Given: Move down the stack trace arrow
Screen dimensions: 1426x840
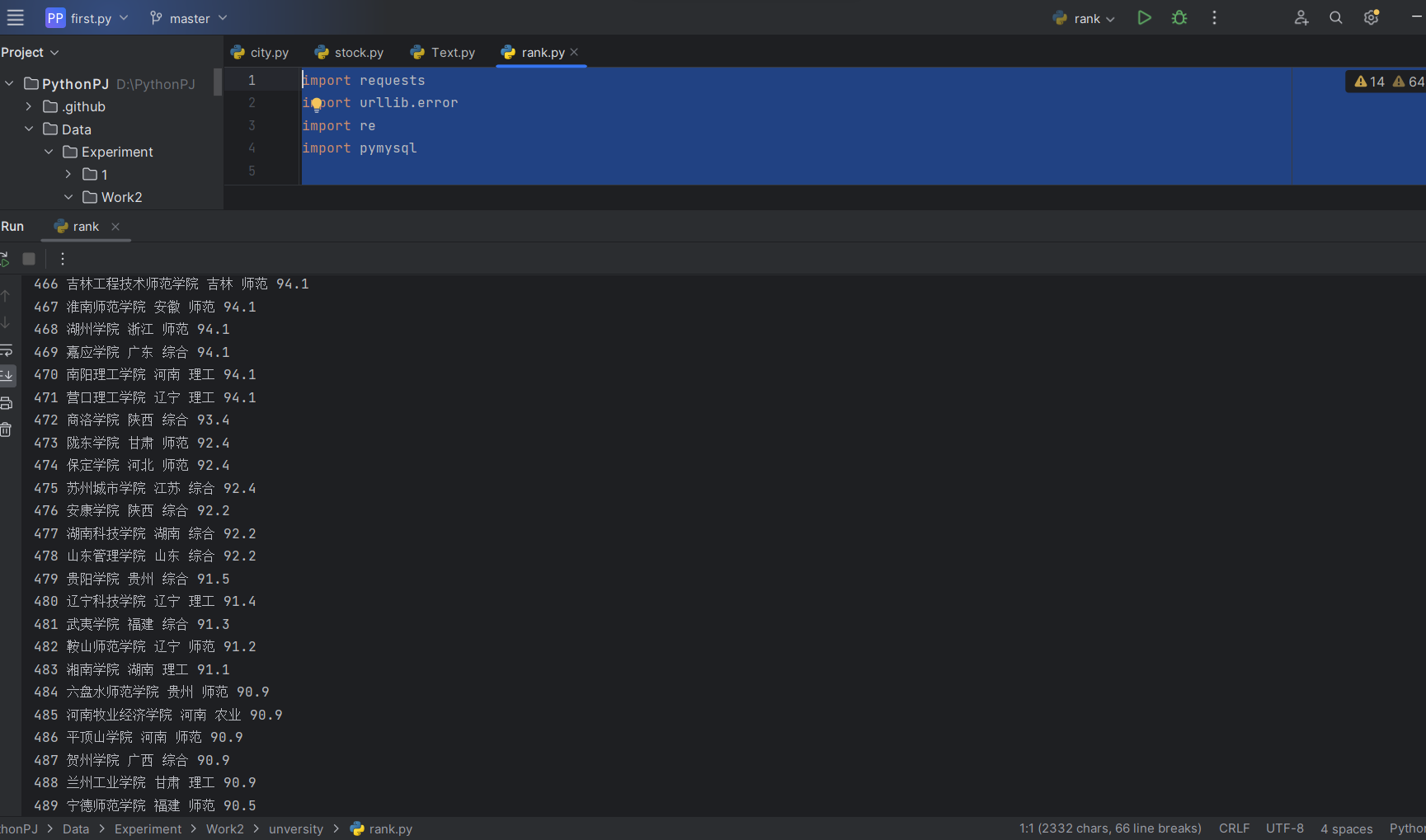Looking at the screenshot, I should (x=6, y=322).
